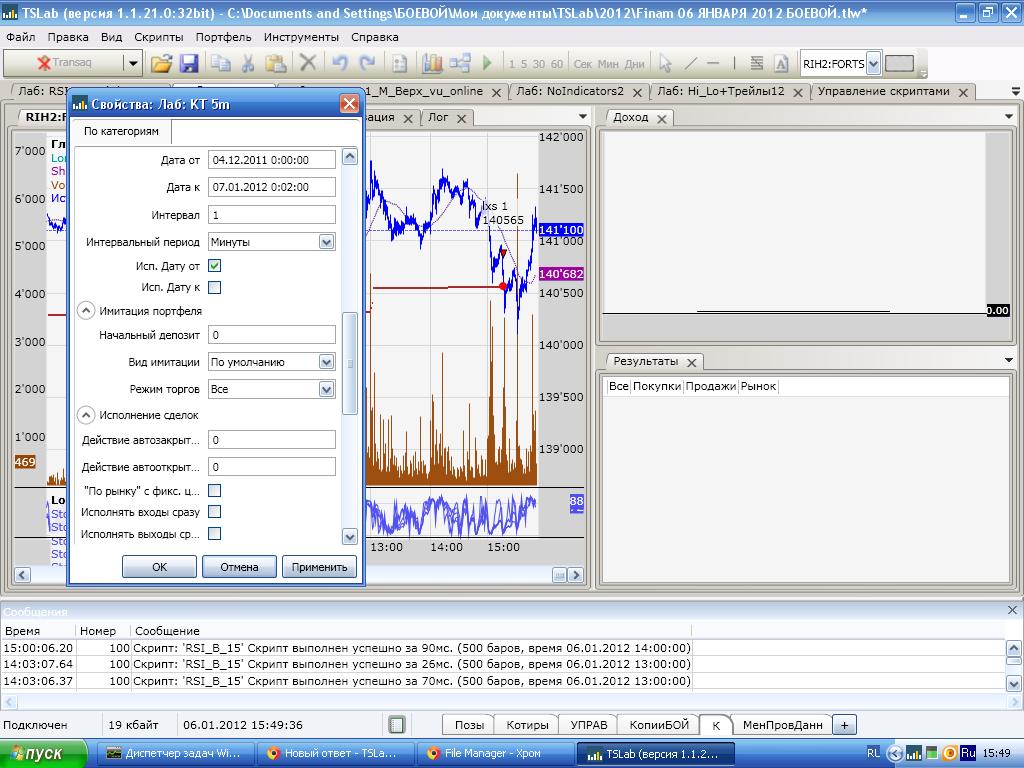
Task: Click the 'Начальный депозит' input field
Action: click(x=272, y=336)
